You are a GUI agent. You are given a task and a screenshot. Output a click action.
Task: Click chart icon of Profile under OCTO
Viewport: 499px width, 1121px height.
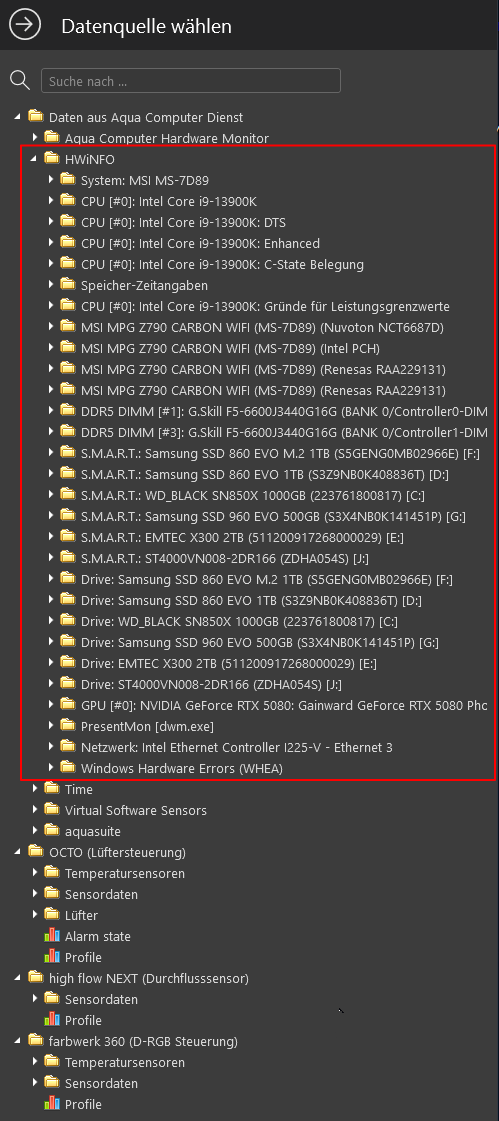tap(51, 957)
